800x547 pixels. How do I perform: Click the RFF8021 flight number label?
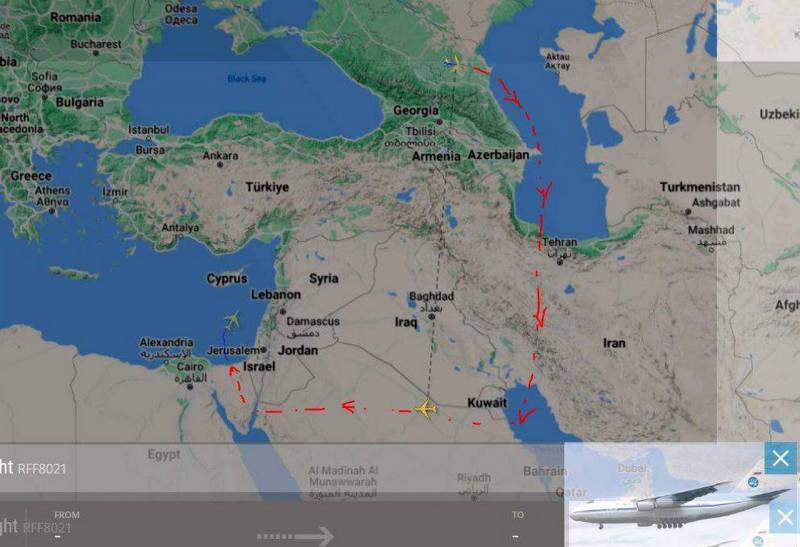(42, 469)
